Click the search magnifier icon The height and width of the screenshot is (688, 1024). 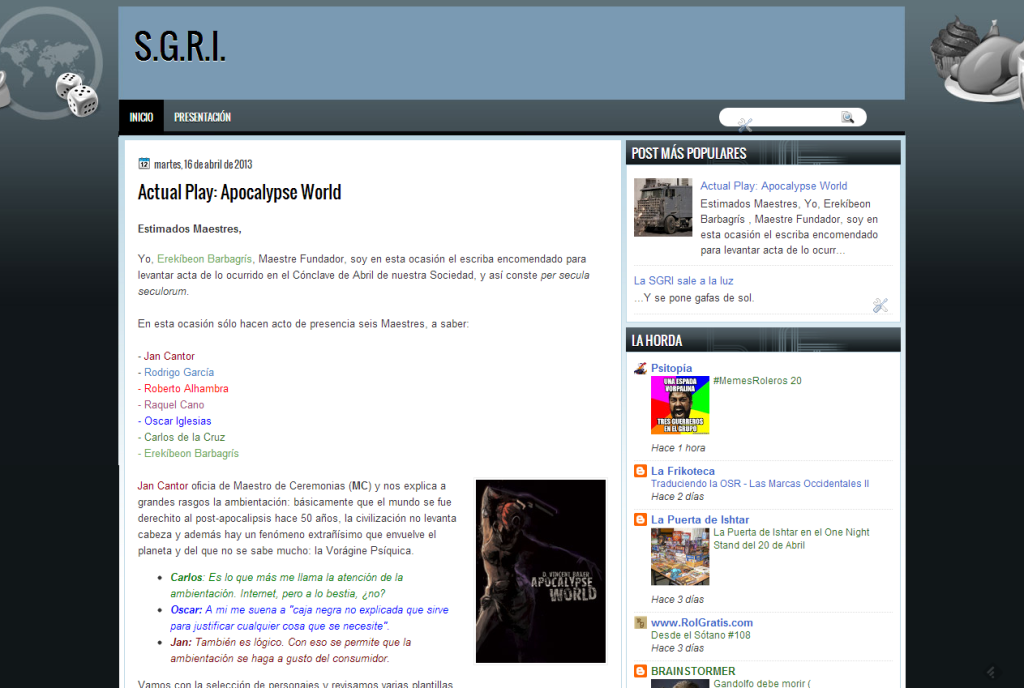click(x=848, y=117)
